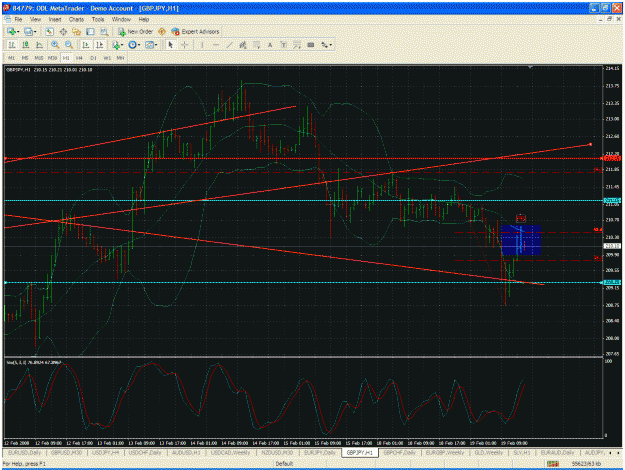Toggle the Data Window crosshair-circle icon

point(63,31)
